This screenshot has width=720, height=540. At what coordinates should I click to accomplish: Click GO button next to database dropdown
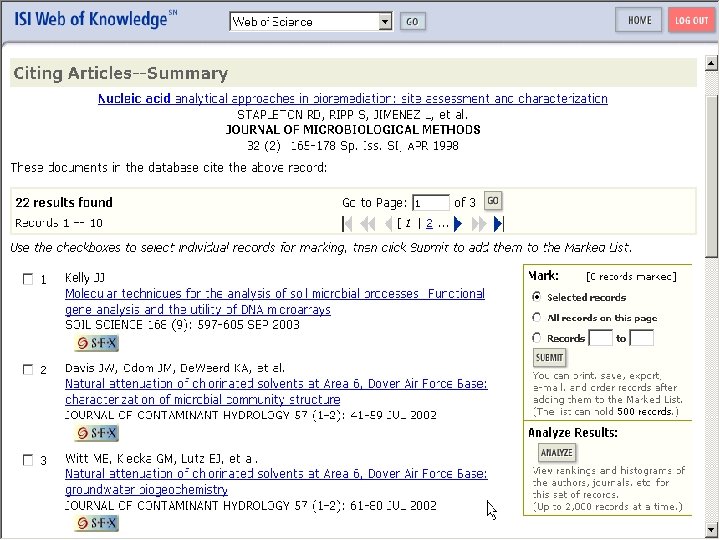click(412, 22)
